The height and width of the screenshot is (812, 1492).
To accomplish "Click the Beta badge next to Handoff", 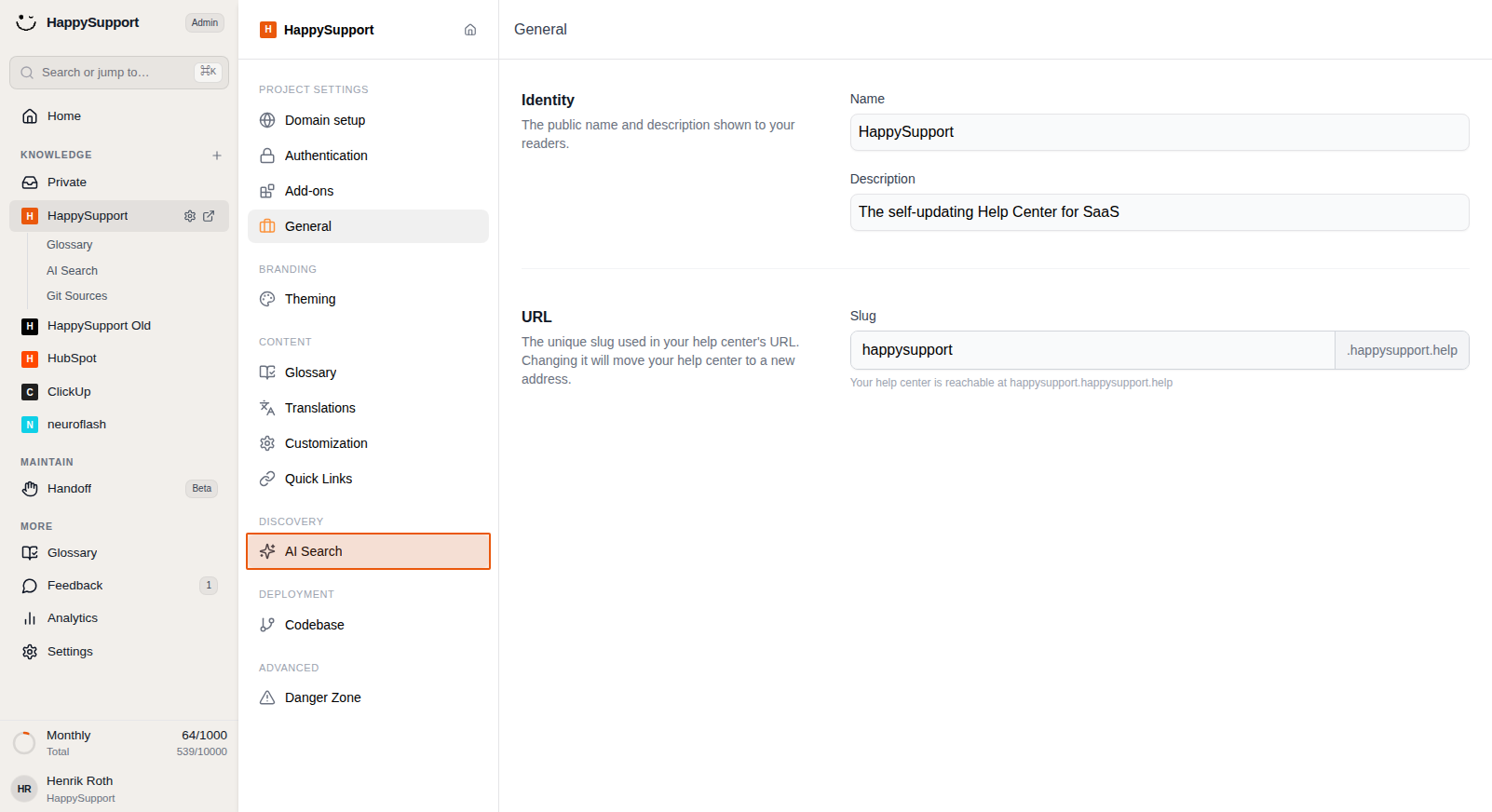I will (202, 489).
